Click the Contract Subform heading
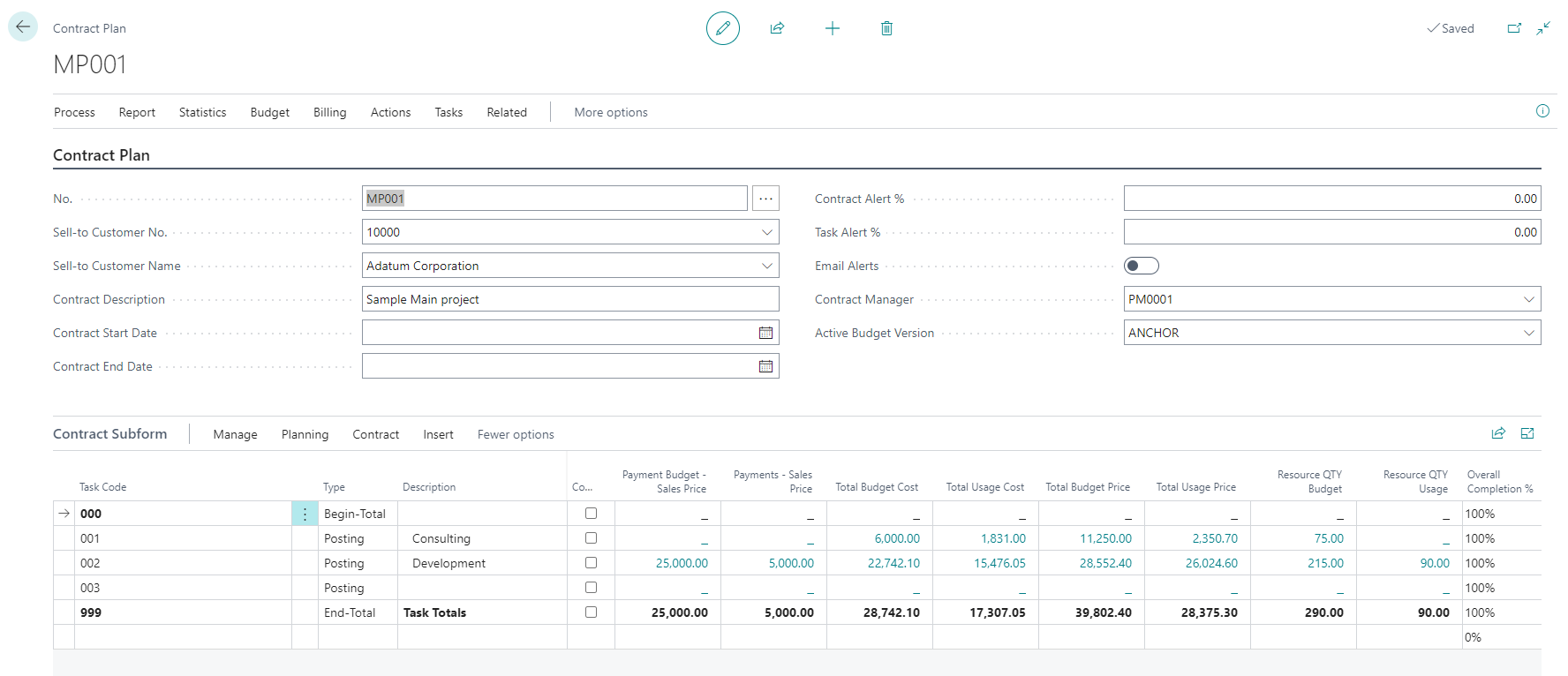Viewport: 1568px width, 676px height. coord(109,433)
